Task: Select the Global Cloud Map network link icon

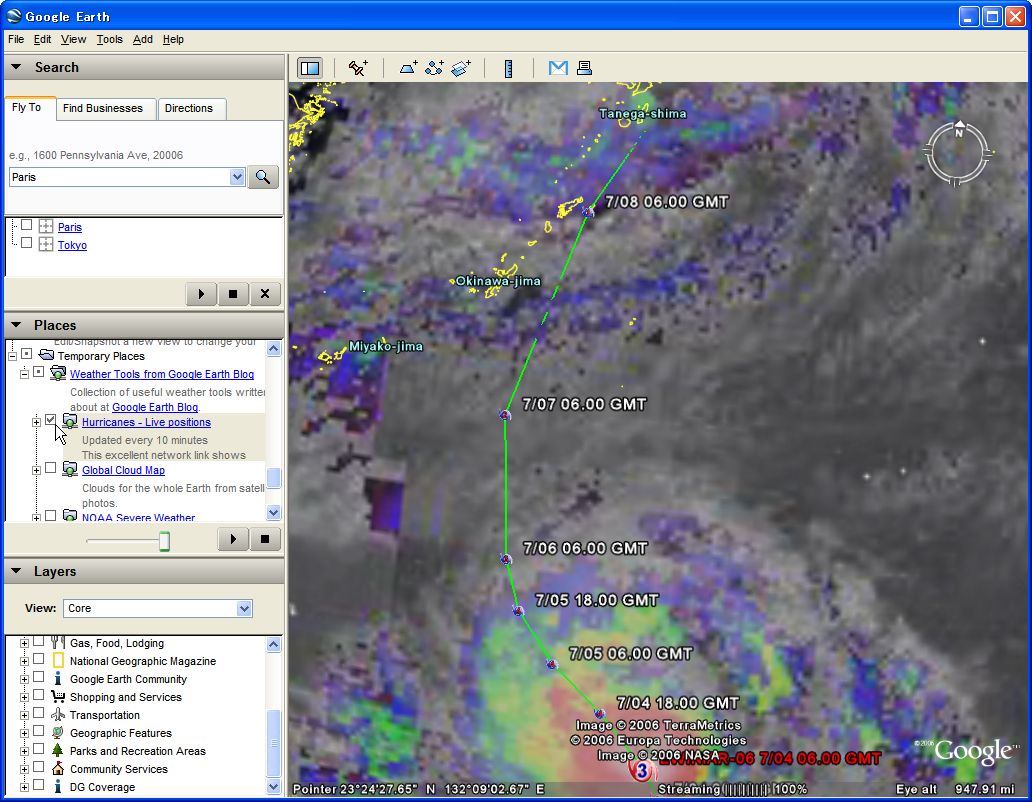Action: pyautogui.click(x=70, y=469)
